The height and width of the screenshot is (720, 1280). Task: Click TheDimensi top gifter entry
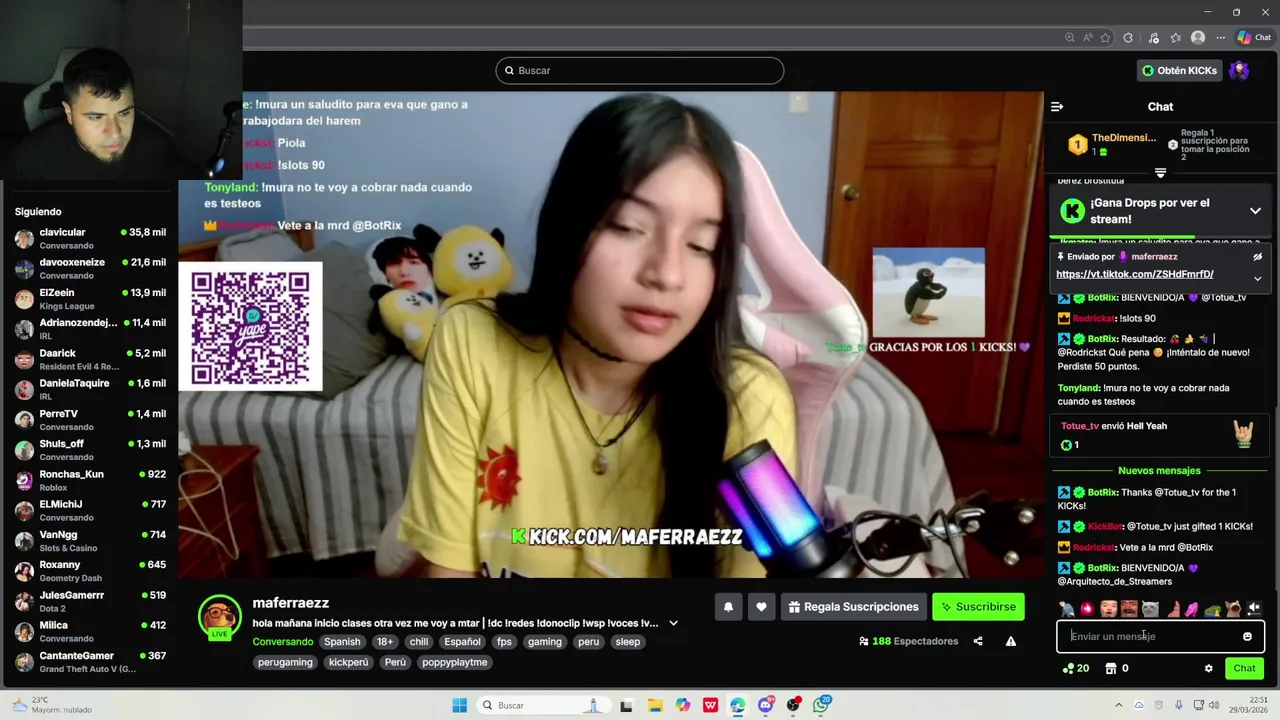pyautogui.click(x=1112, y=144)
